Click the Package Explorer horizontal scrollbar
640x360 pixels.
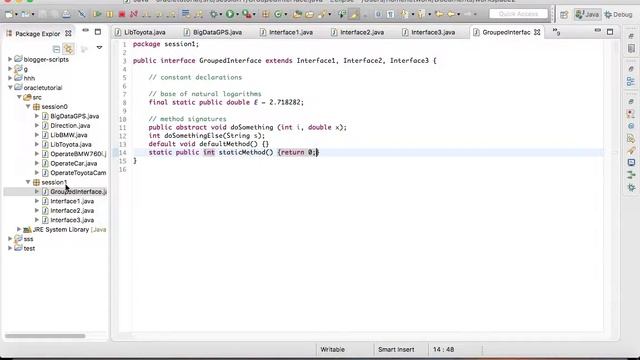coord(45,336)
